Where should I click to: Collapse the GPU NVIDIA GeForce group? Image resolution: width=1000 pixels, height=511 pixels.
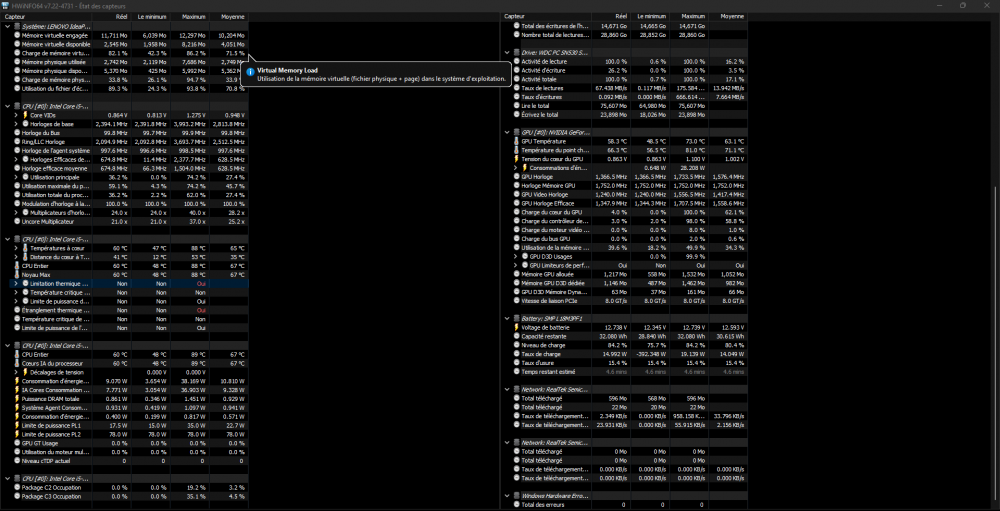[507, 132]
